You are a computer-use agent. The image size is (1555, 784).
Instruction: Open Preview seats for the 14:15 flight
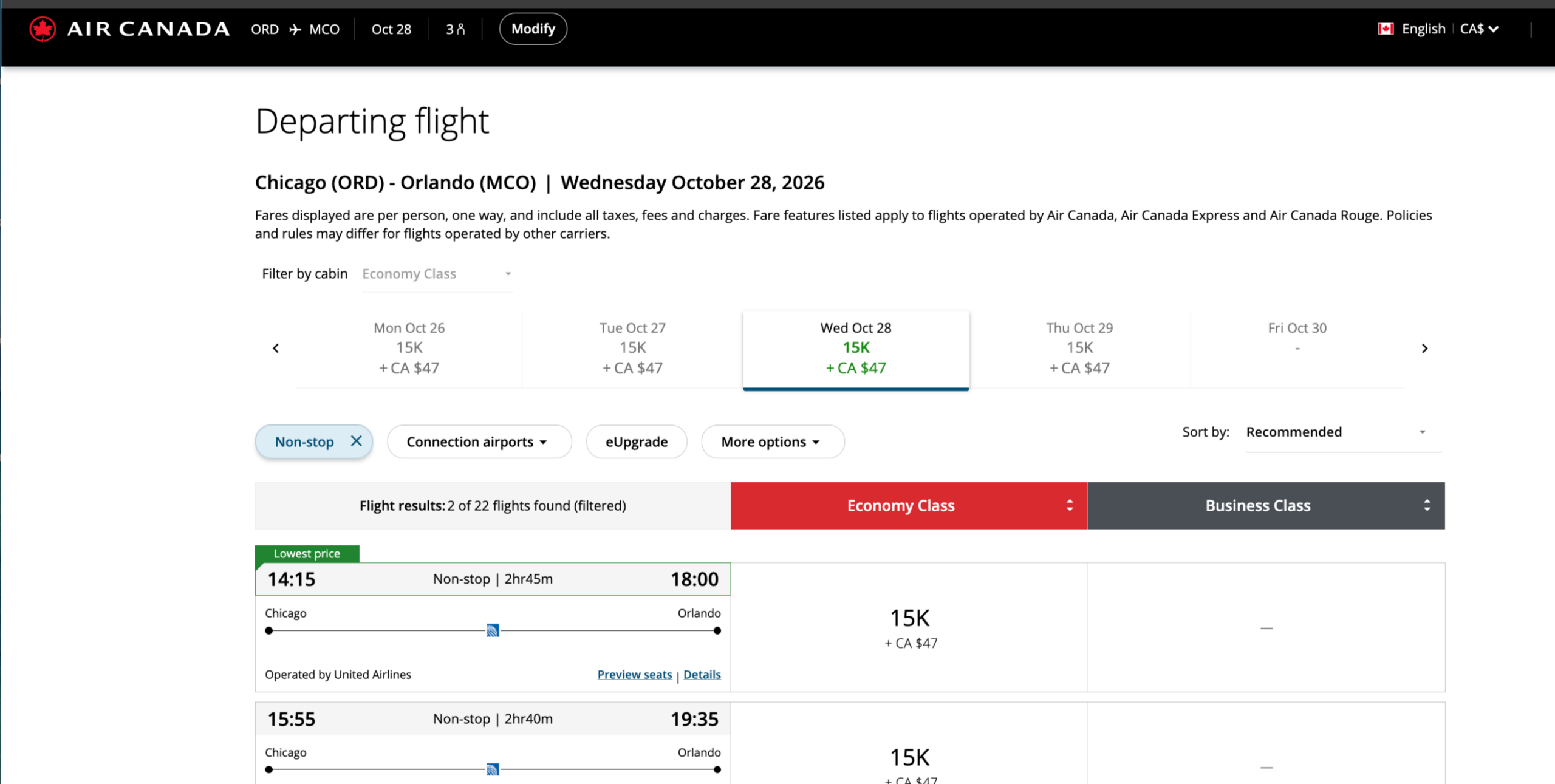634,675
